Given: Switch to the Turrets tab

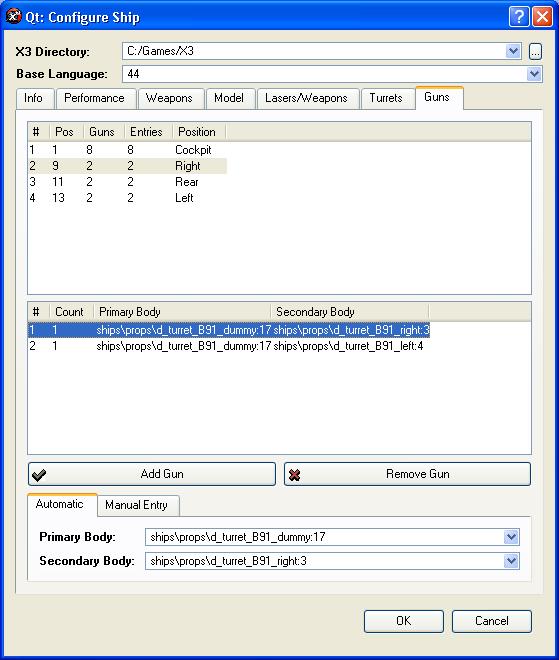Looking at the screenshot, I should click(386, 98).
